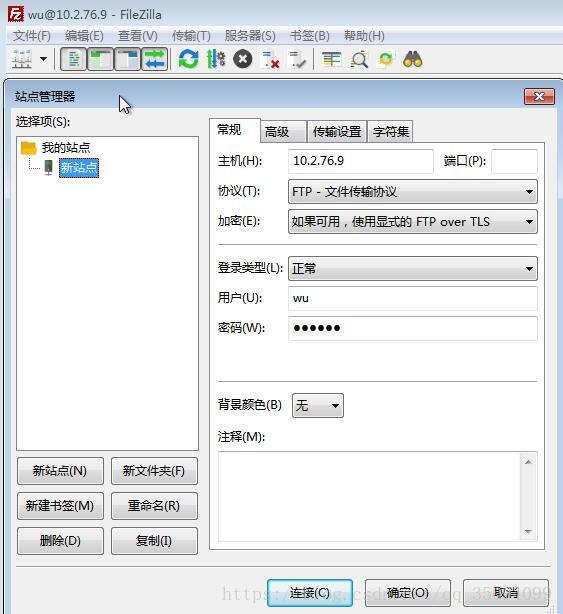563x614 pixels.
Task: Switch to the 常规 tab
Action: tap(235, 130)
